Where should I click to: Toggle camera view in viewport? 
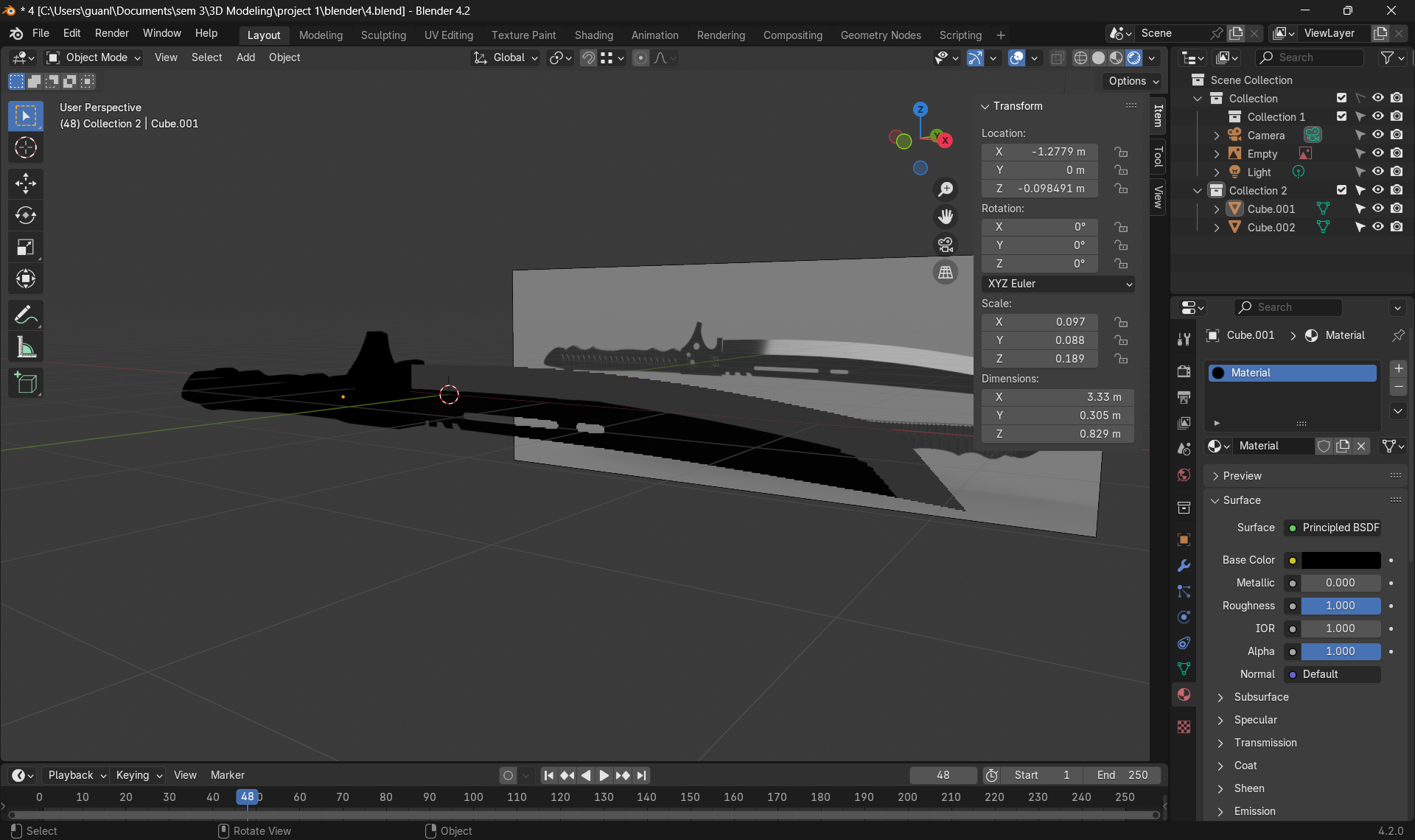click(x=946, y=245)
